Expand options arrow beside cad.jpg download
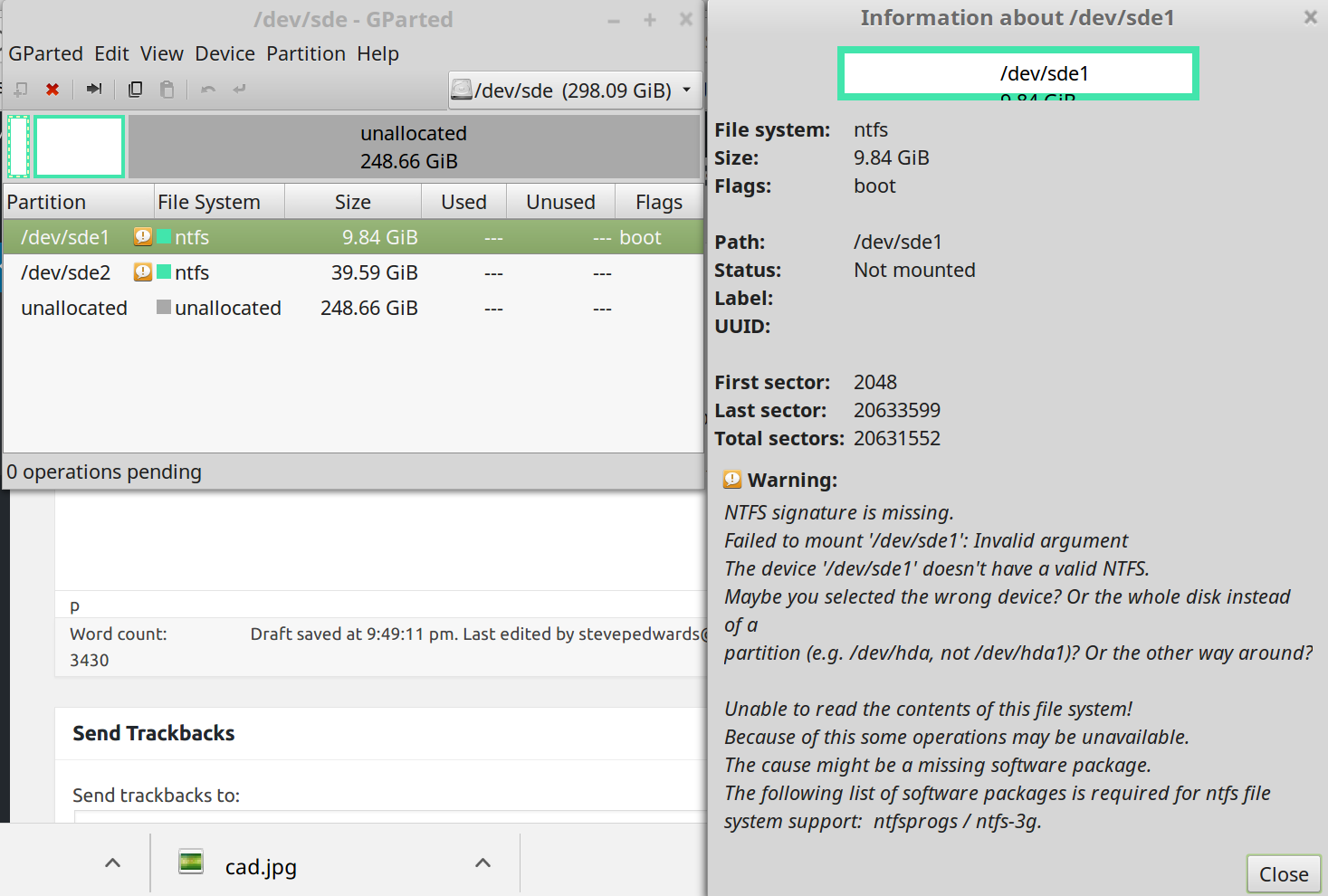 [x=482, y=863]
